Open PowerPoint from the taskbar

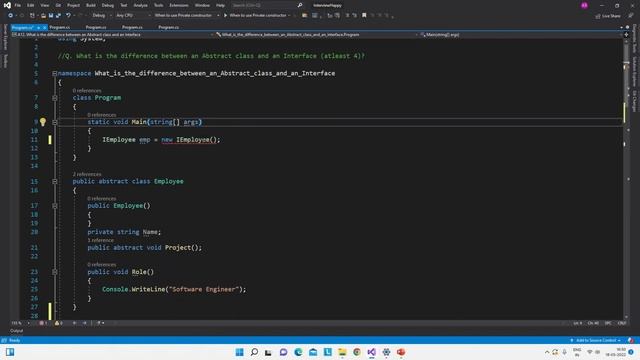click(401, 352)
